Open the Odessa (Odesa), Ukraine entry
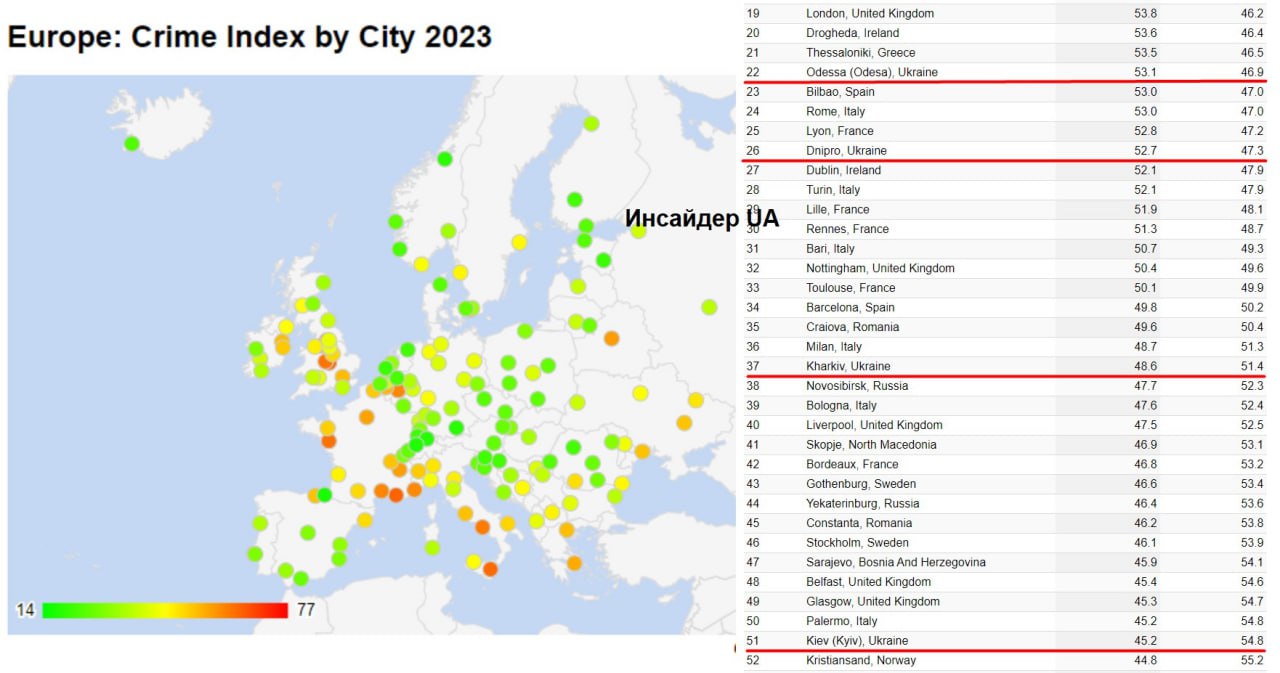The height and width of the screenshot is (673, 1280). pyautogui.click(x=871, y=72)
